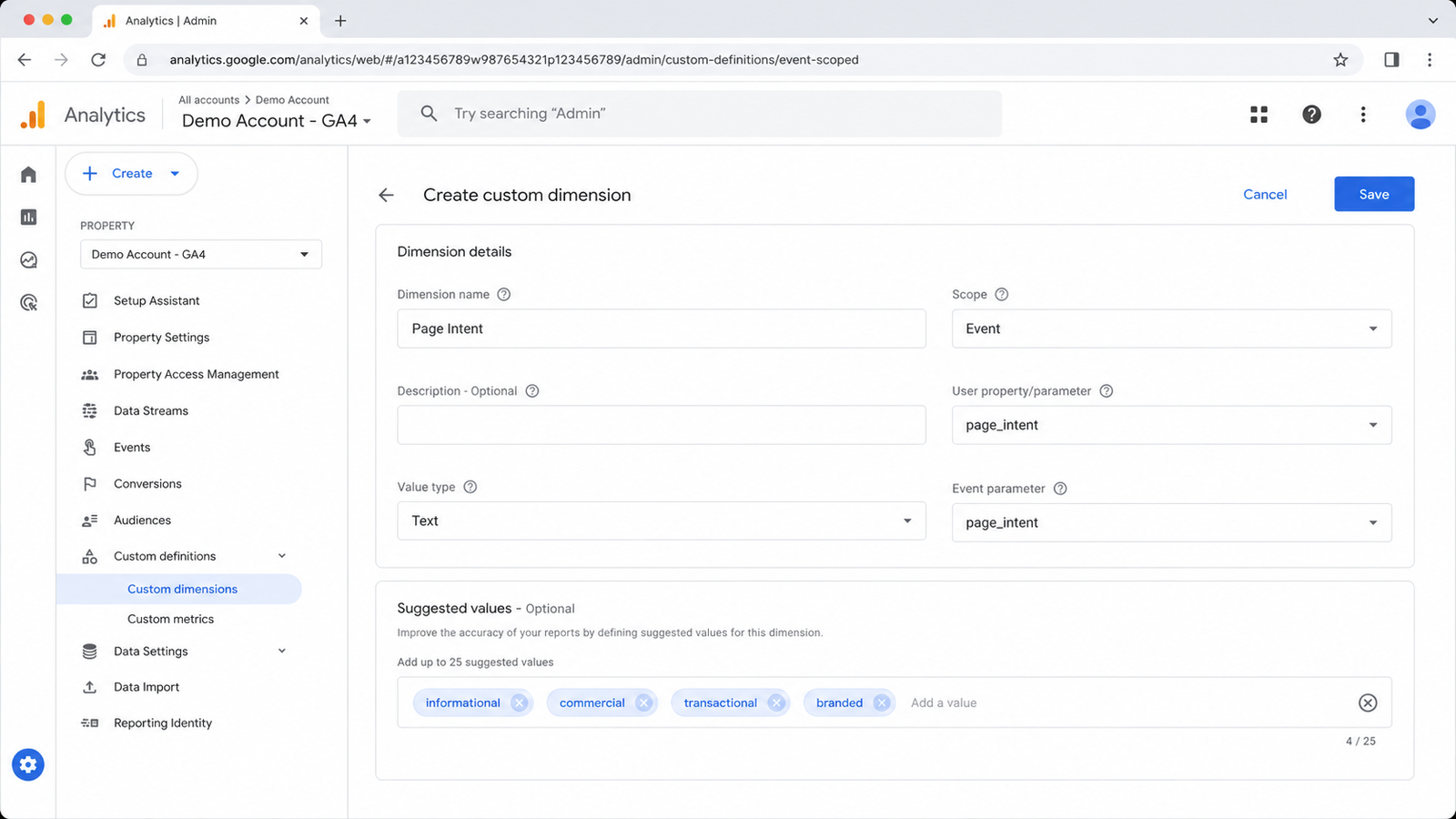Select Custom metrics sub-item
Viewport: 1456px width, 819px height.
[x=170, y=619]
